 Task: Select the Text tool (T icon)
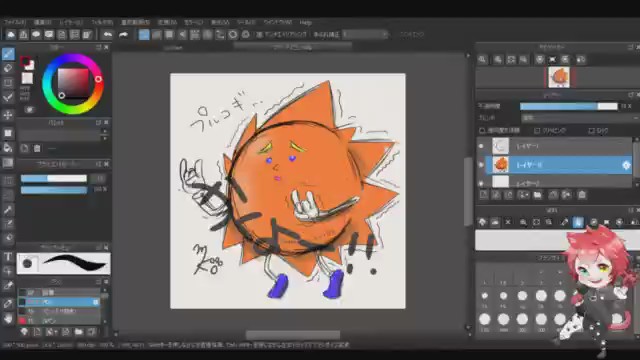[x=8, y=257]
